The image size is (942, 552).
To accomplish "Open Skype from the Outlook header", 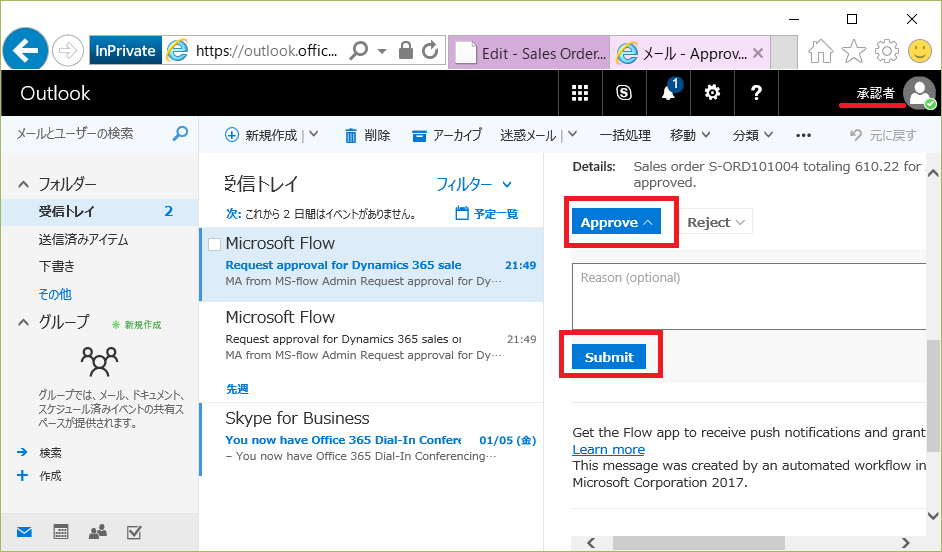I will pyautogui.click(x=624, y=93).
